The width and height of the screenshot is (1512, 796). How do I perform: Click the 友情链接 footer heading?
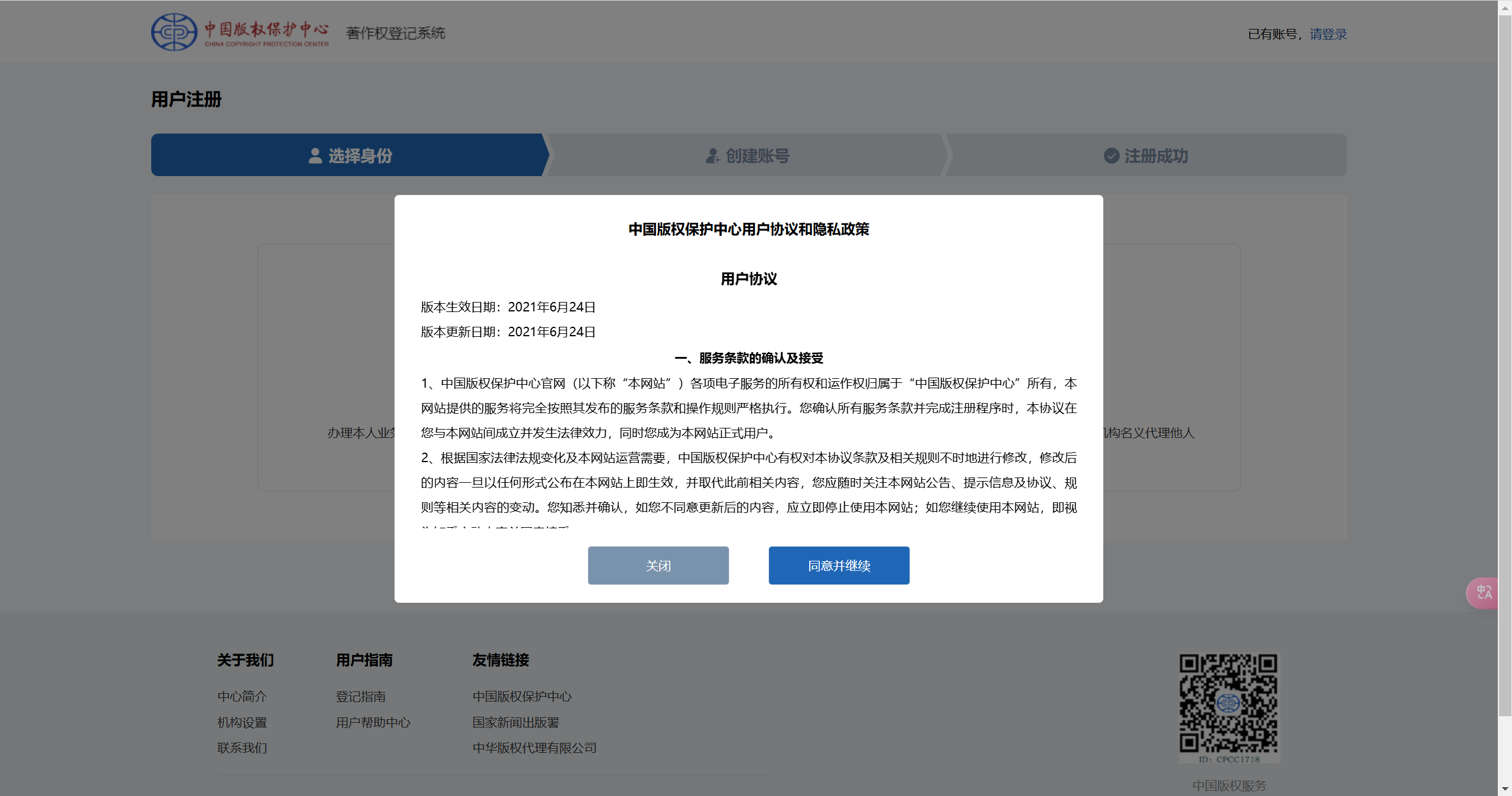coord(501,660)
